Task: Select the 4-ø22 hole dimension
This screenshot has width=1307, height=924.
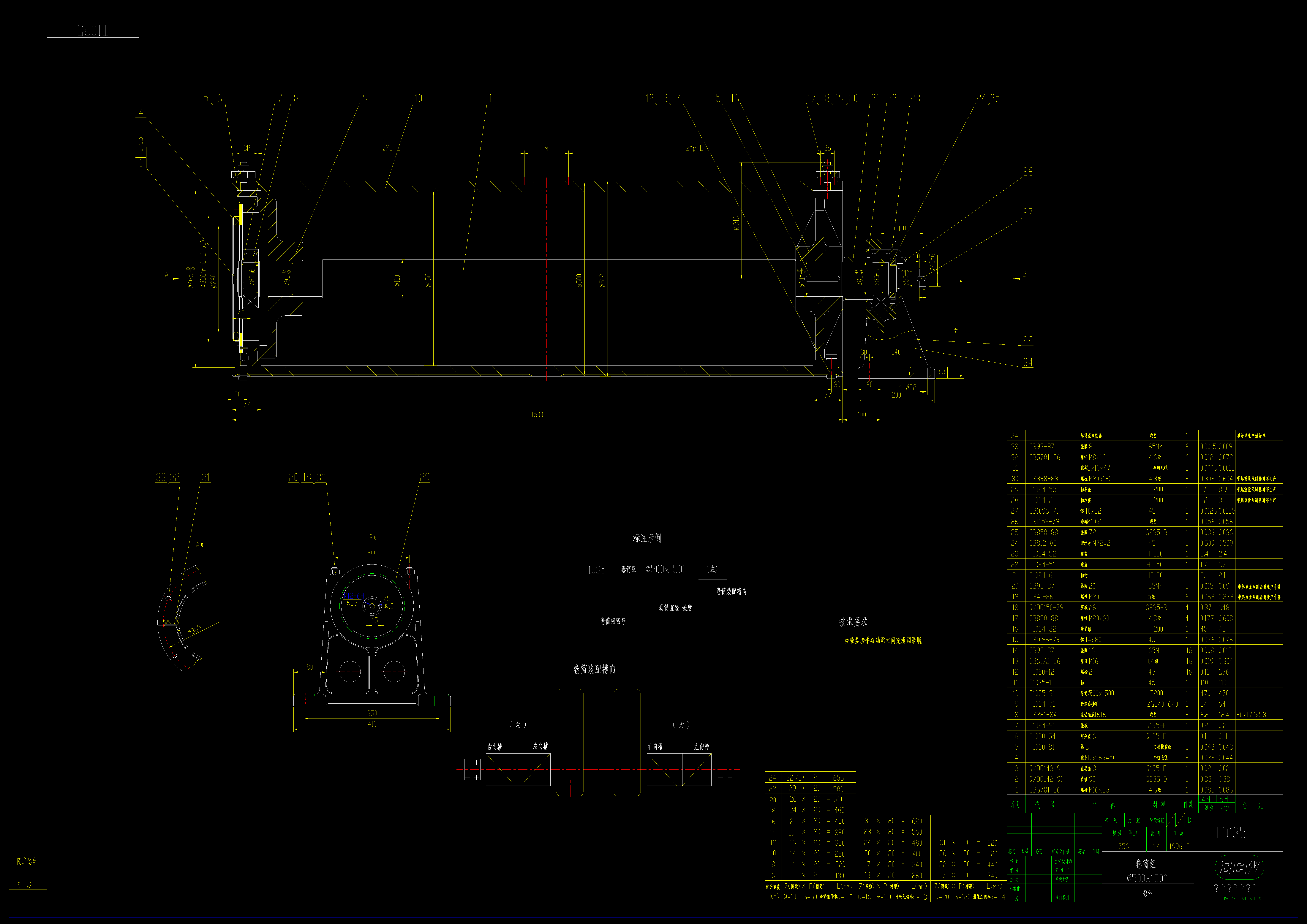Action: pyautogui.click(x=907, y=387)
